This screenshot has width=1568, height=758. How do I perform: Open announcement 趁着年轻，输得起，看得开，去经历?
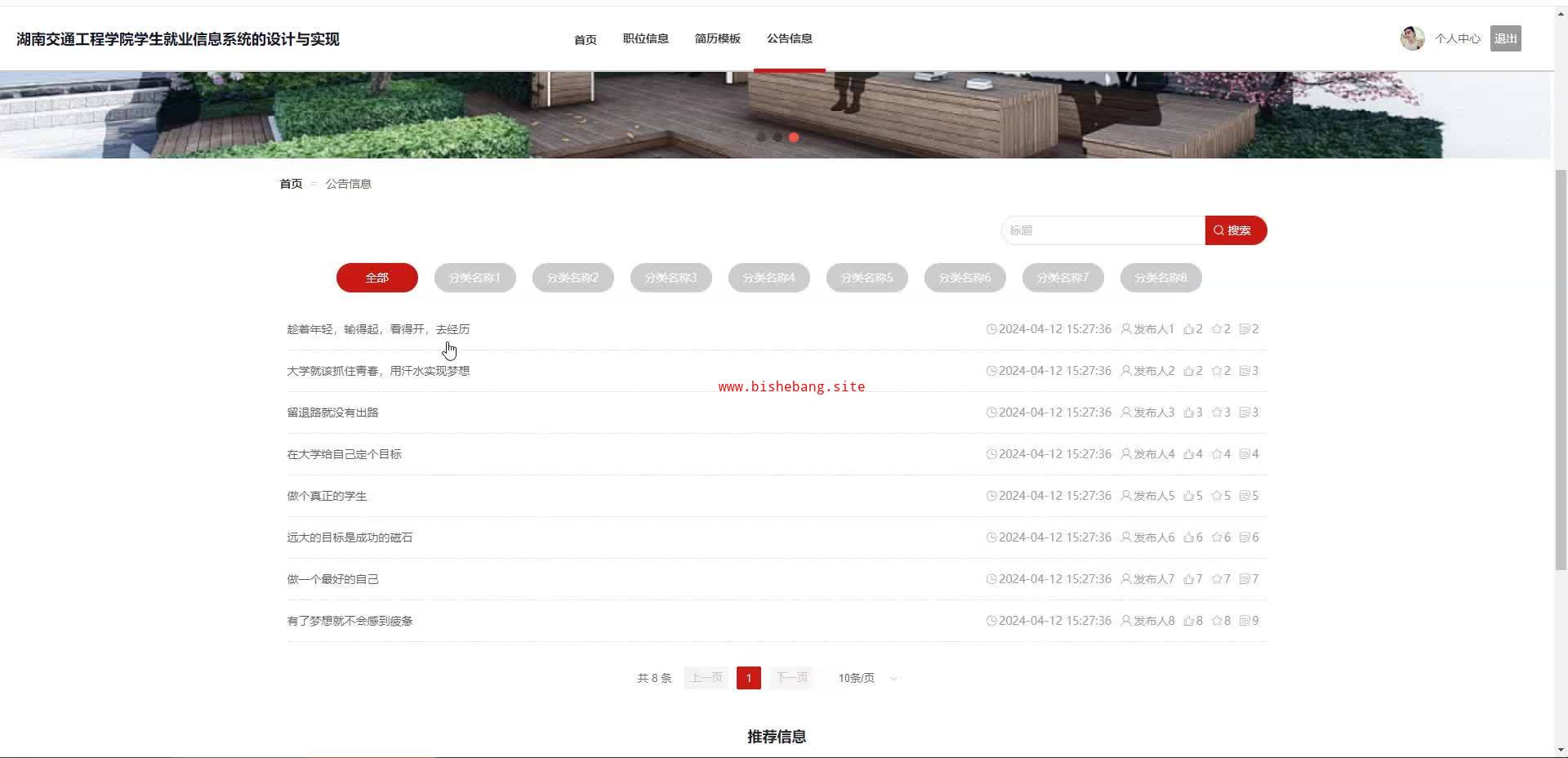pyautogui.click(x=378, y=329)
